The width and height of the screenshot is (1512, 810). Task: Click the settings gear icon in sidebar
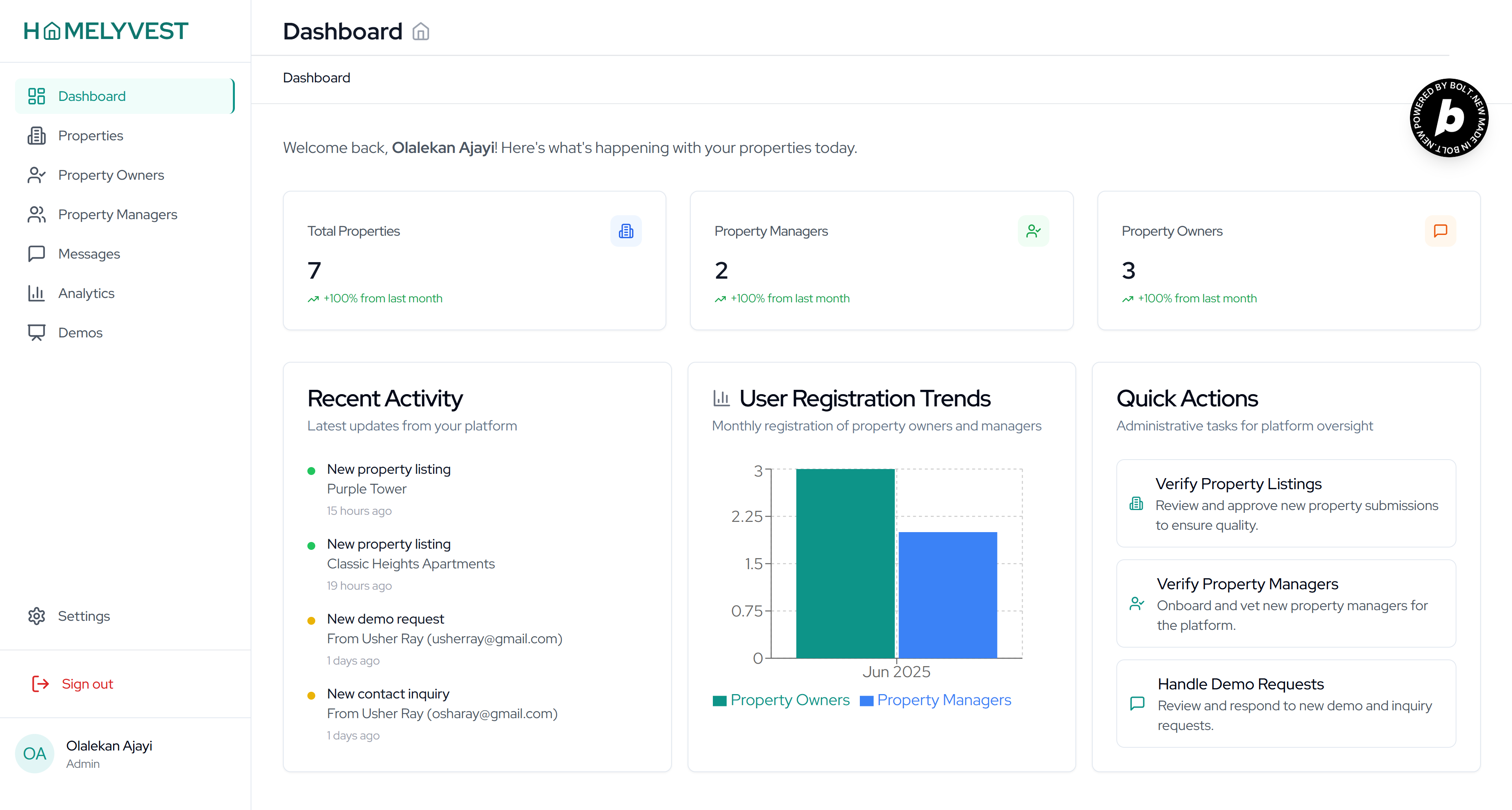coord(36,616)
